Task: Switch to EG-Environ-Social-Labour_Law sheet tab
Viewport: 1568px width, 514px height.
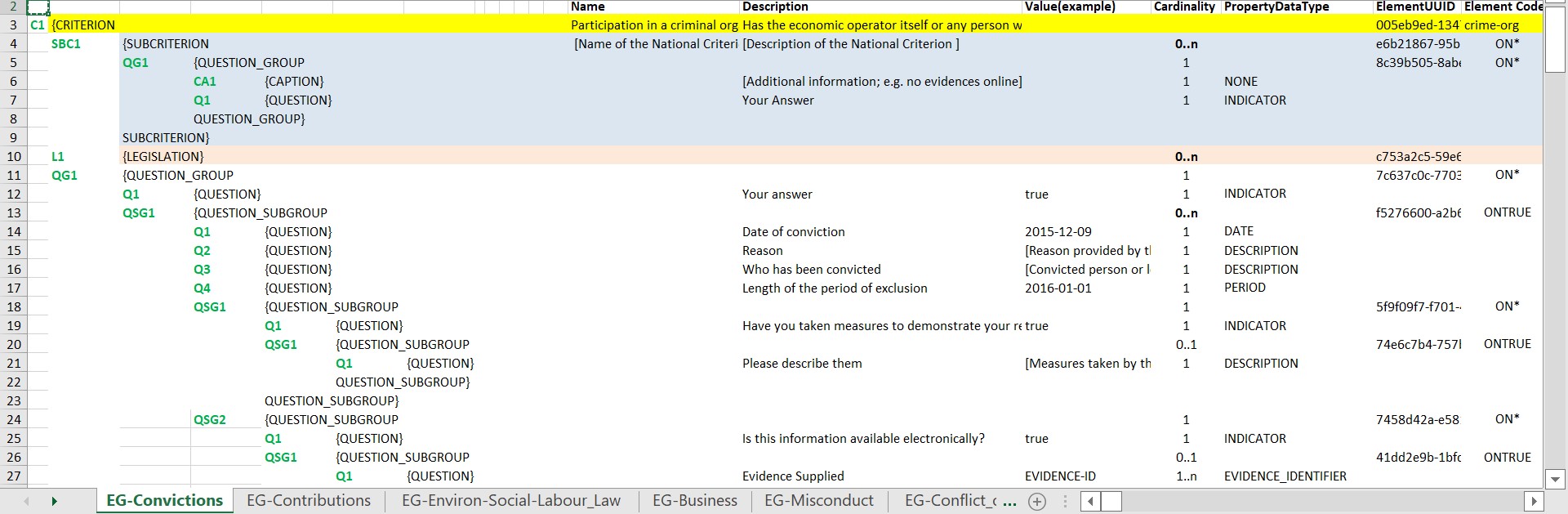Action: [511, 501]
